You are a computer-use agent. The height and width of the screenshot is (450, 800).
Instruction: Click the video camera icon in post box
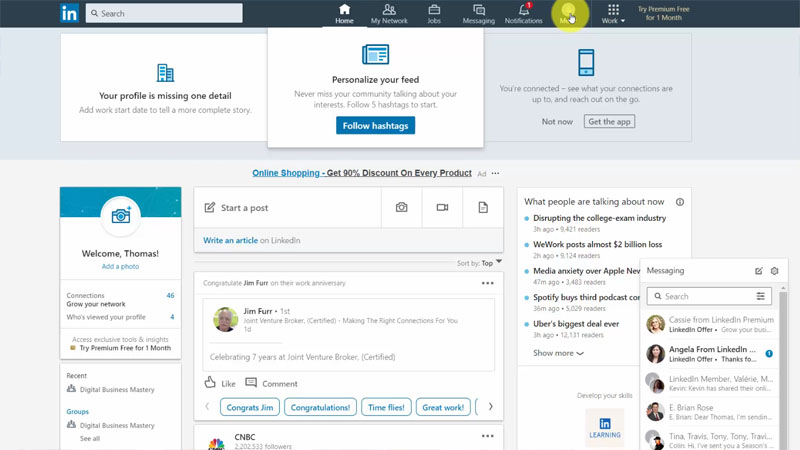(442, 207)
